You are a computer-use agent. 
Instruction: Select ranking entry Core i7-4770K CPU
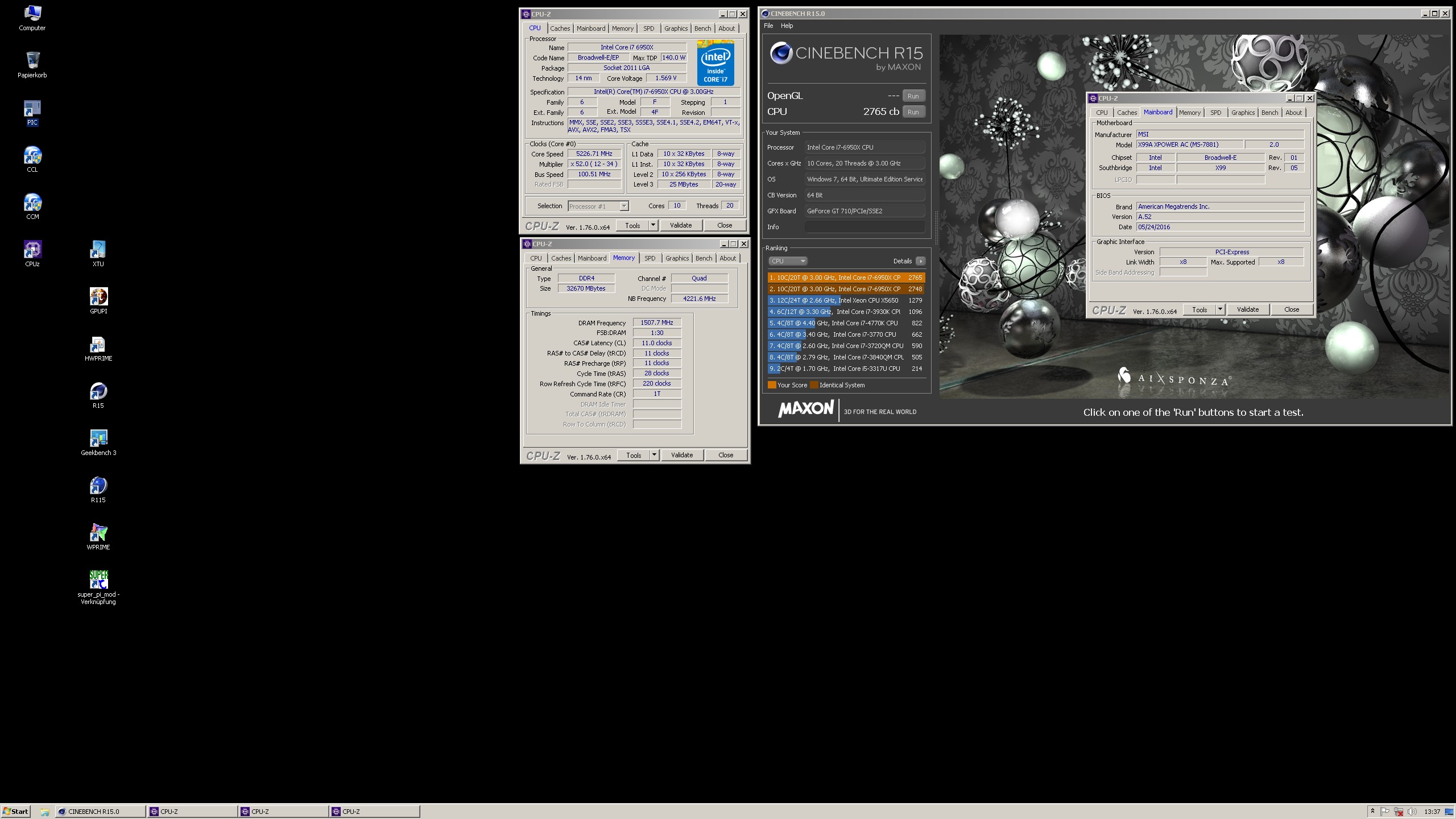pos(846,323)
